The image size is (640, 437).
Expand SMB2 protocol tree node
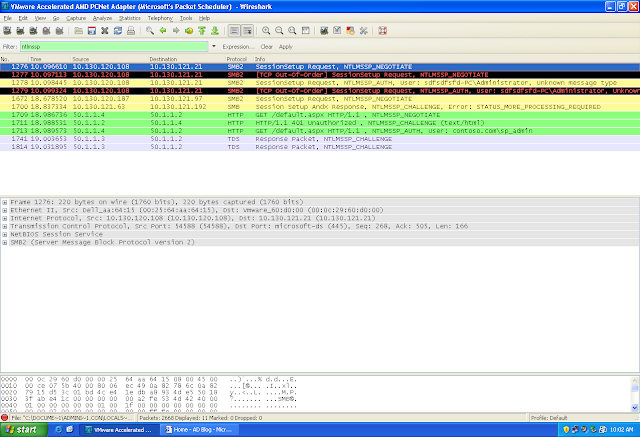[4, 242]
